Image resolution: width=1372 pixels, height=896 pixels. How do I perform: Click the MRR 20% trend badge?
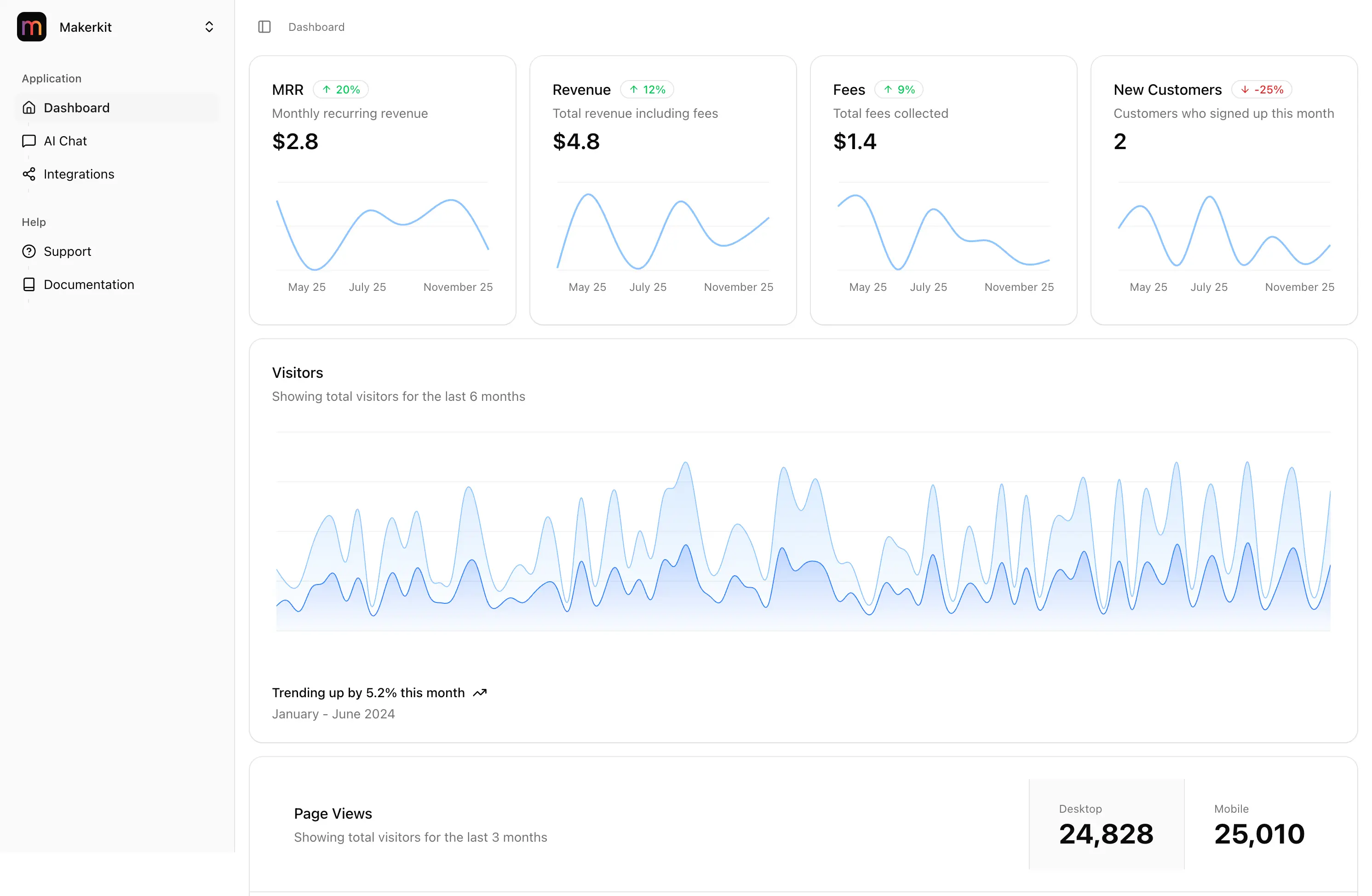(x=341, y=90)
